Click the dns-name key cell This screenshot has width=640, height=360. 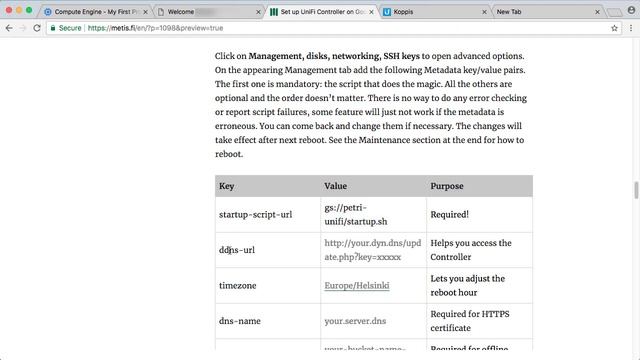point(268,321)
